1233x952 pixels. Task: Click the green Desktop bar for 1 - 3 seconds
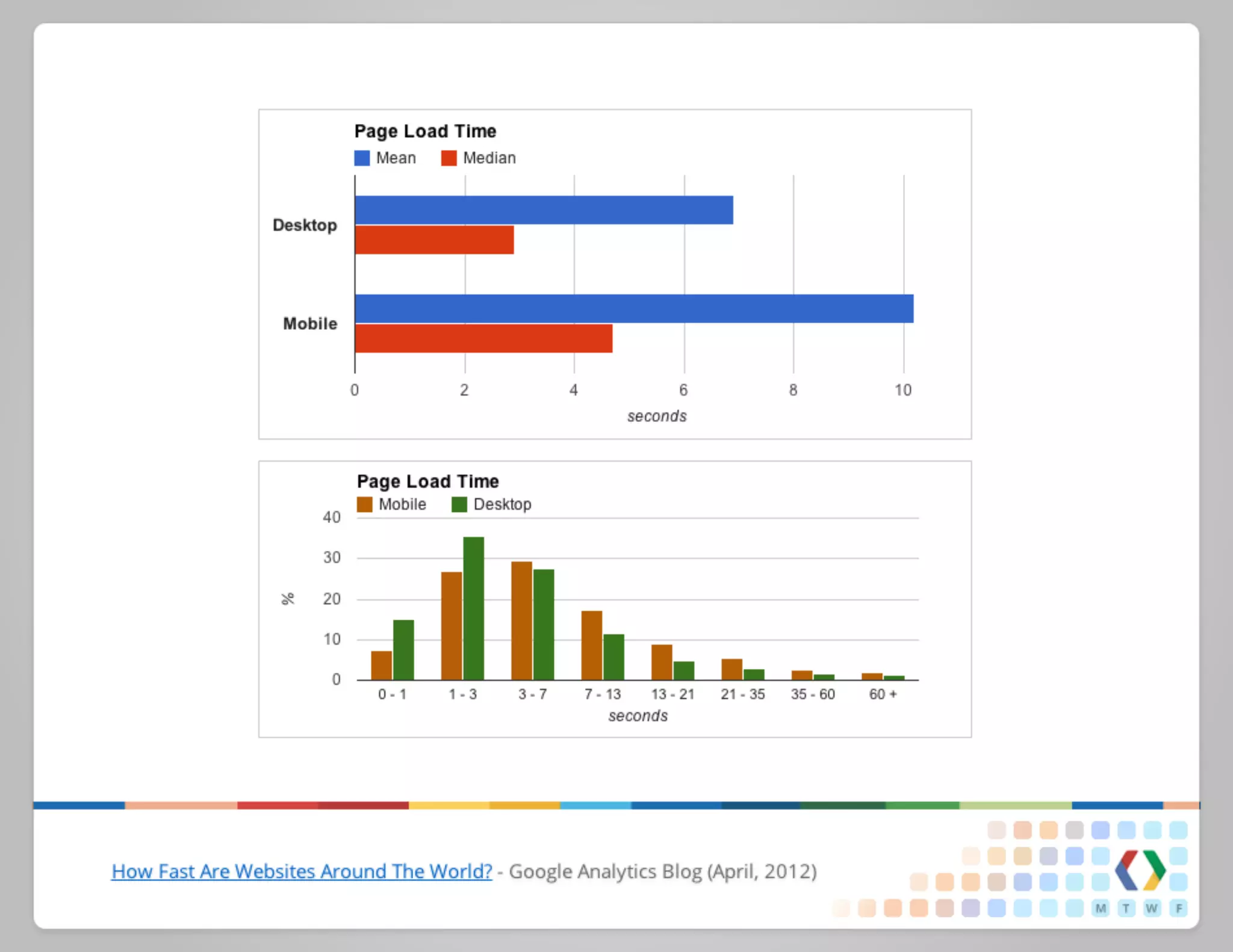coord(474,608)
